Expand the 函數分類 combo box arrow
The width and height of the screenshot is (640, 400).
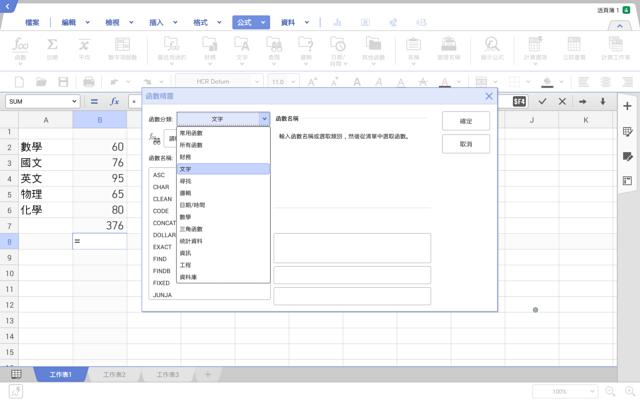(x=264, y=119)
